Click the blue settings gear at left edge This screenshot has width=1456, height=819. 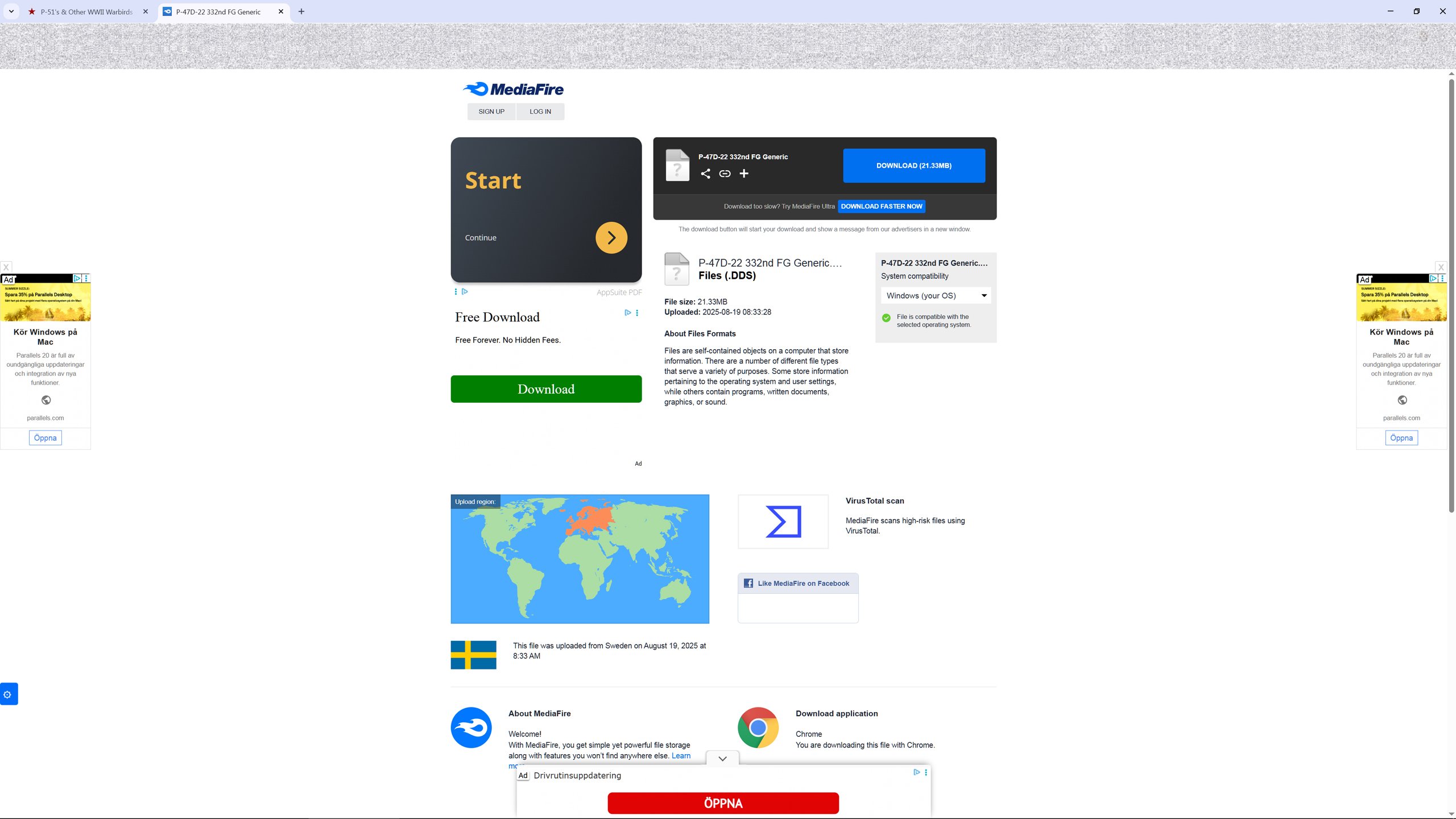8,694
